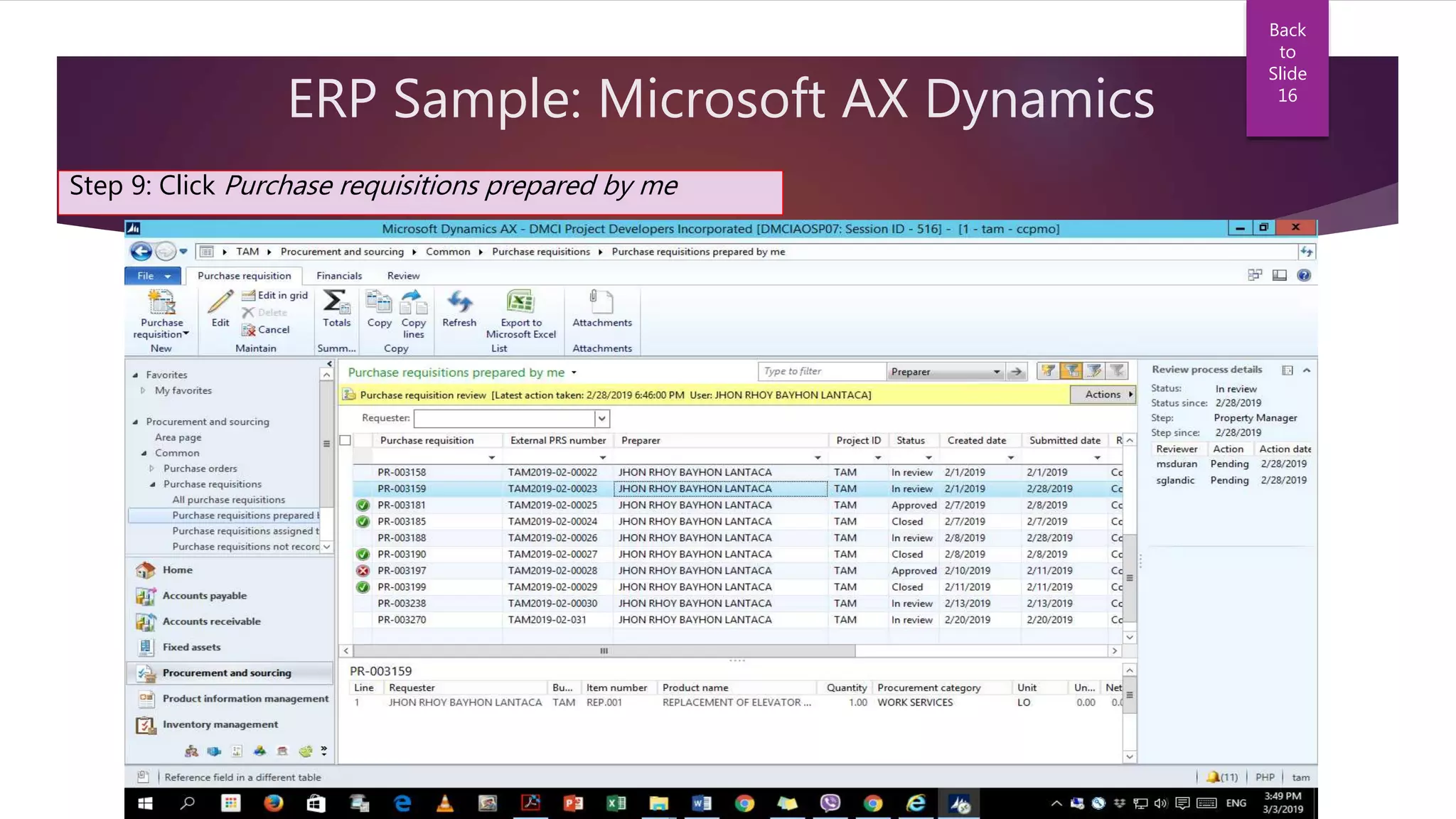
Task: Open the Requester dropdown
Action: click(602, 419)
